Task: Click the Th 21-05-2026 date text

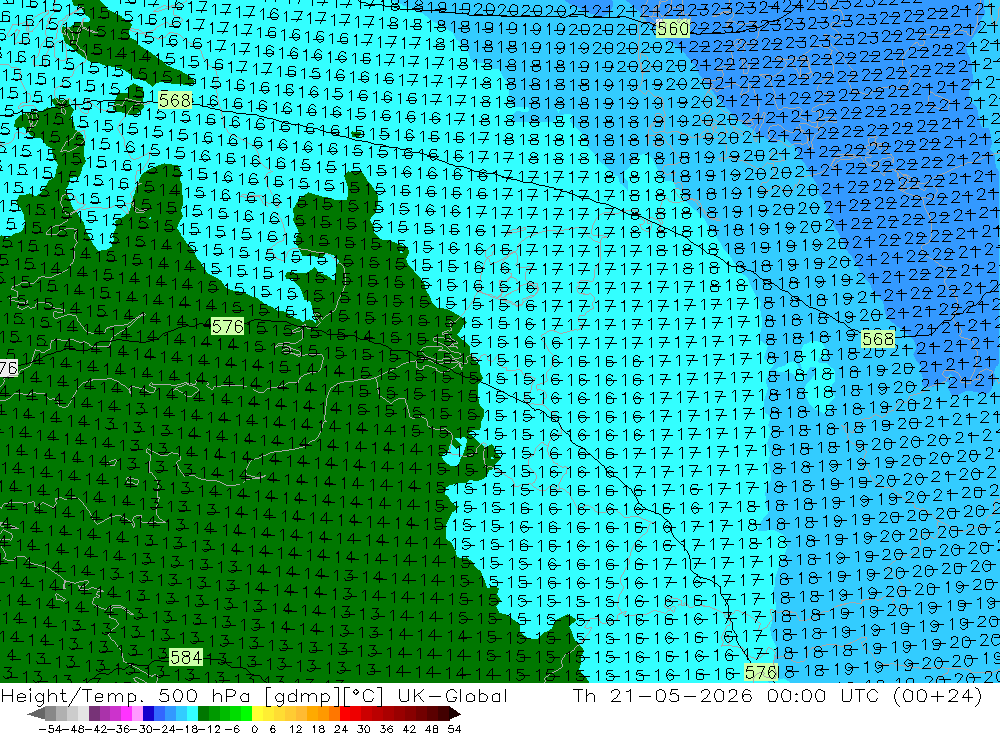Action: point(663,696)
